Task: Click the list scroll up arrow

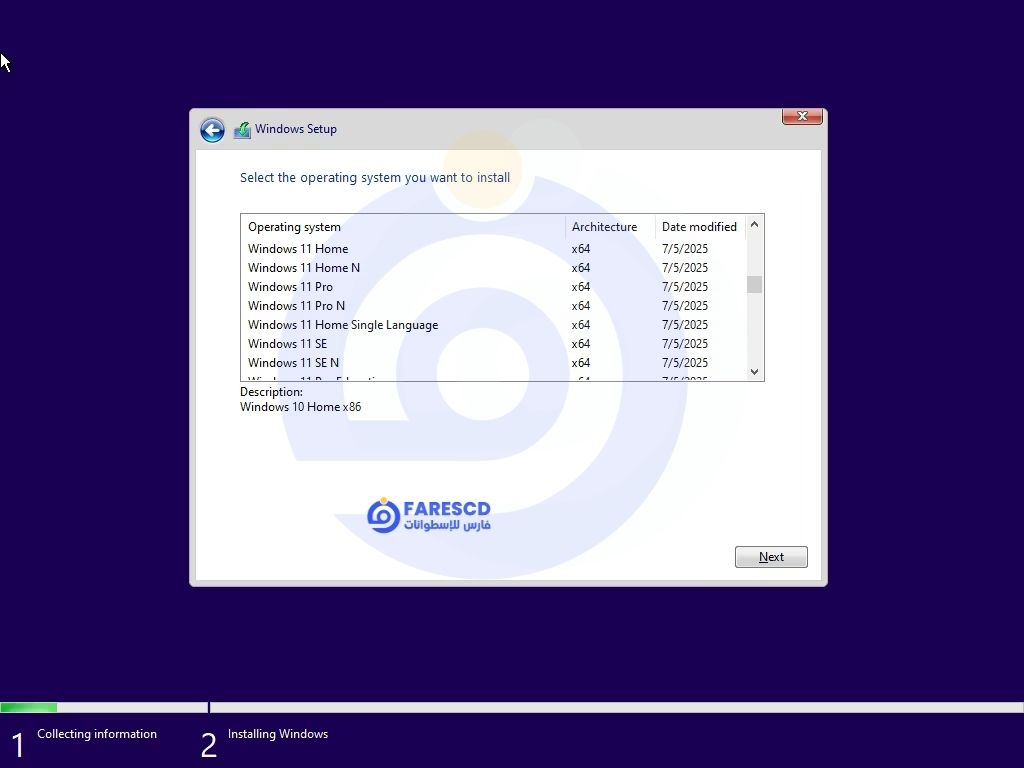Action: pyautogui.click(x=754, y=224)
